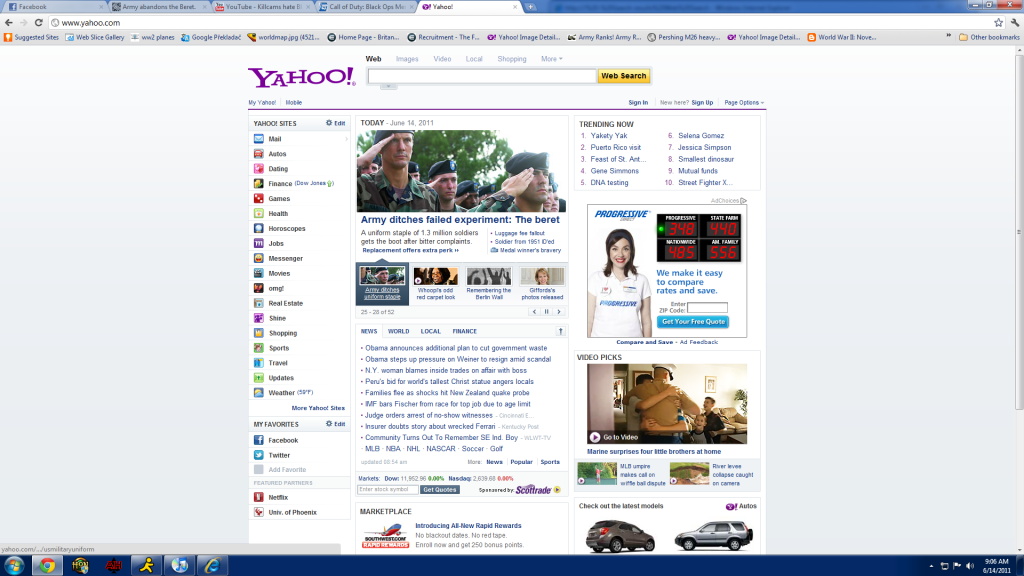Click the Travel sidebar icon
This screenshot has height=576, width=1024.
point(259,363)
